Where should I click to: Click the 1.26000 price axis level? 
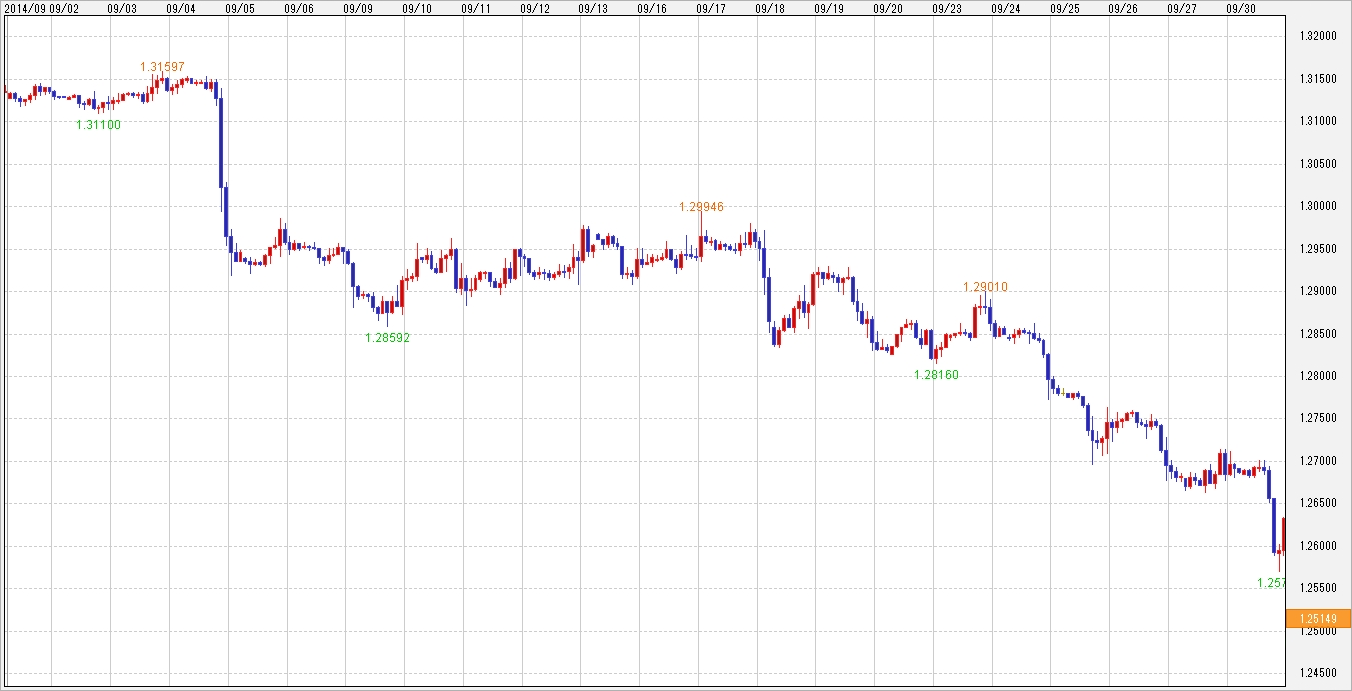click(1316, 546)
